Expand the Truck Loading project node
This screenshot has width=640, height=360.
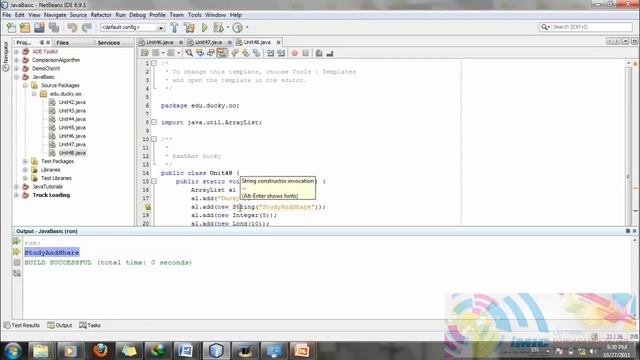coord(16,195)
